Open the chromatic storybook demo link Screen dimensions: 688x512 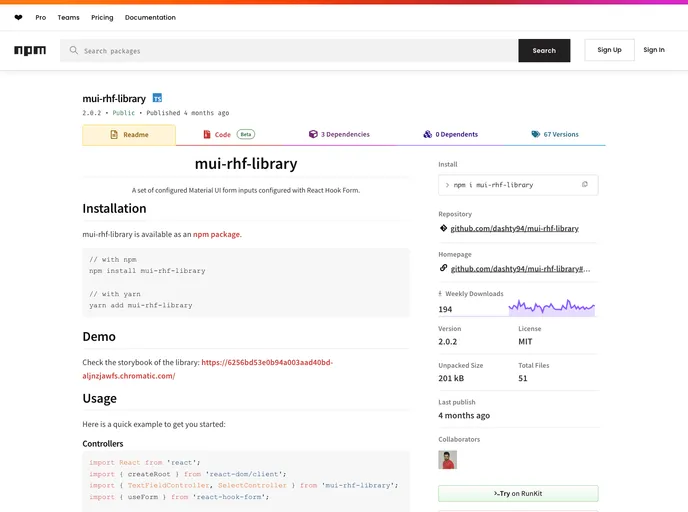[208, 369]
